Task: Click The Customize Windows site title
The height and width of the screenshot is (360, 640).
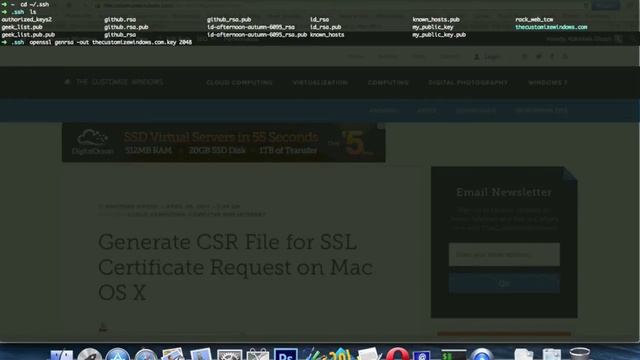Action: 120,82
